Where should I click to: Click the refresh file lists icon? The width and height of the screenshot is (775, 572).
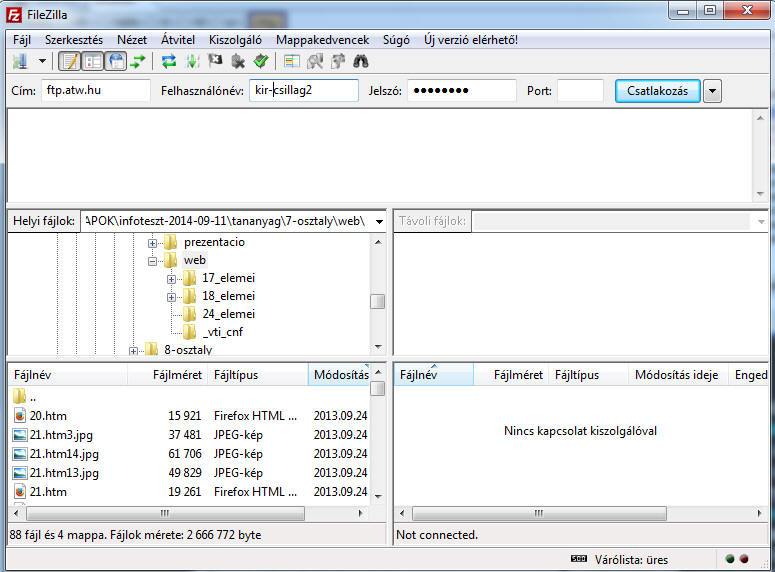pos(169,62)
